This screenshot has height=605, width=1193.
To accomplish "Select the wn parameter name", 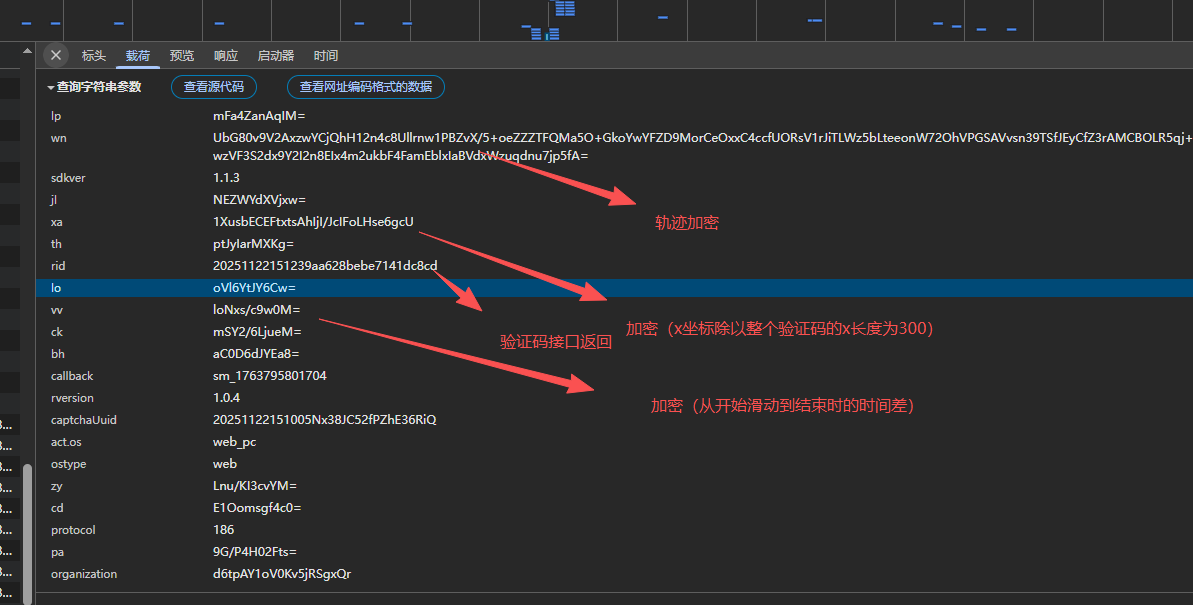I will pyautogui.click(x=59, y=139).
